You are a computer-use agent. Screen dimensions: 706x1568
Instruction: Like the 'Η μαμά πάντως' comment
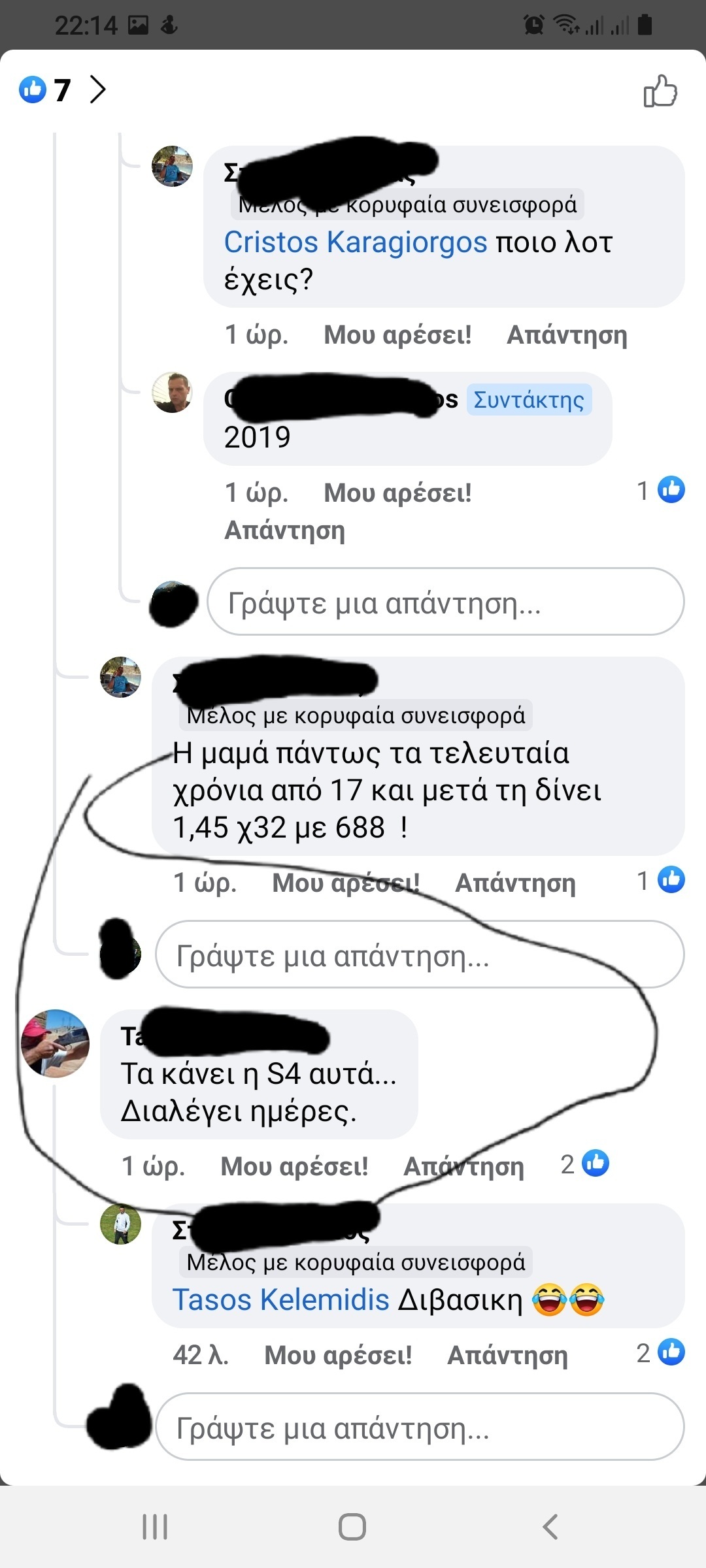[x=346, y=883]
